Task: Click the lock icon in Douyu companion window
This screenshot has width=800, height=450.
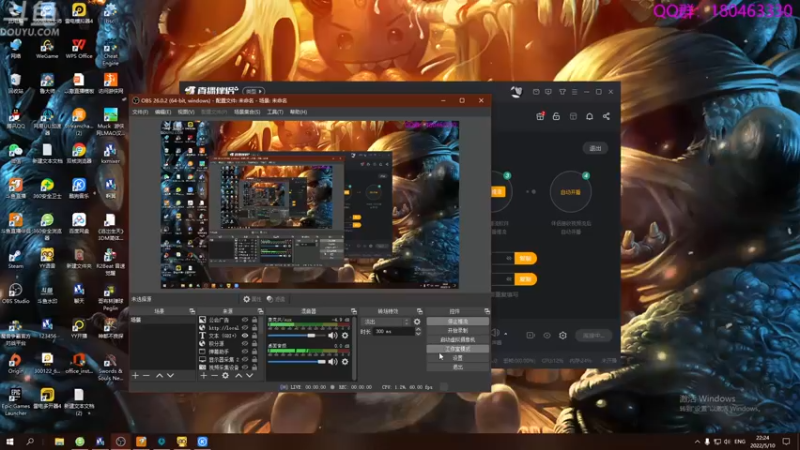Action: pos(556,116)
